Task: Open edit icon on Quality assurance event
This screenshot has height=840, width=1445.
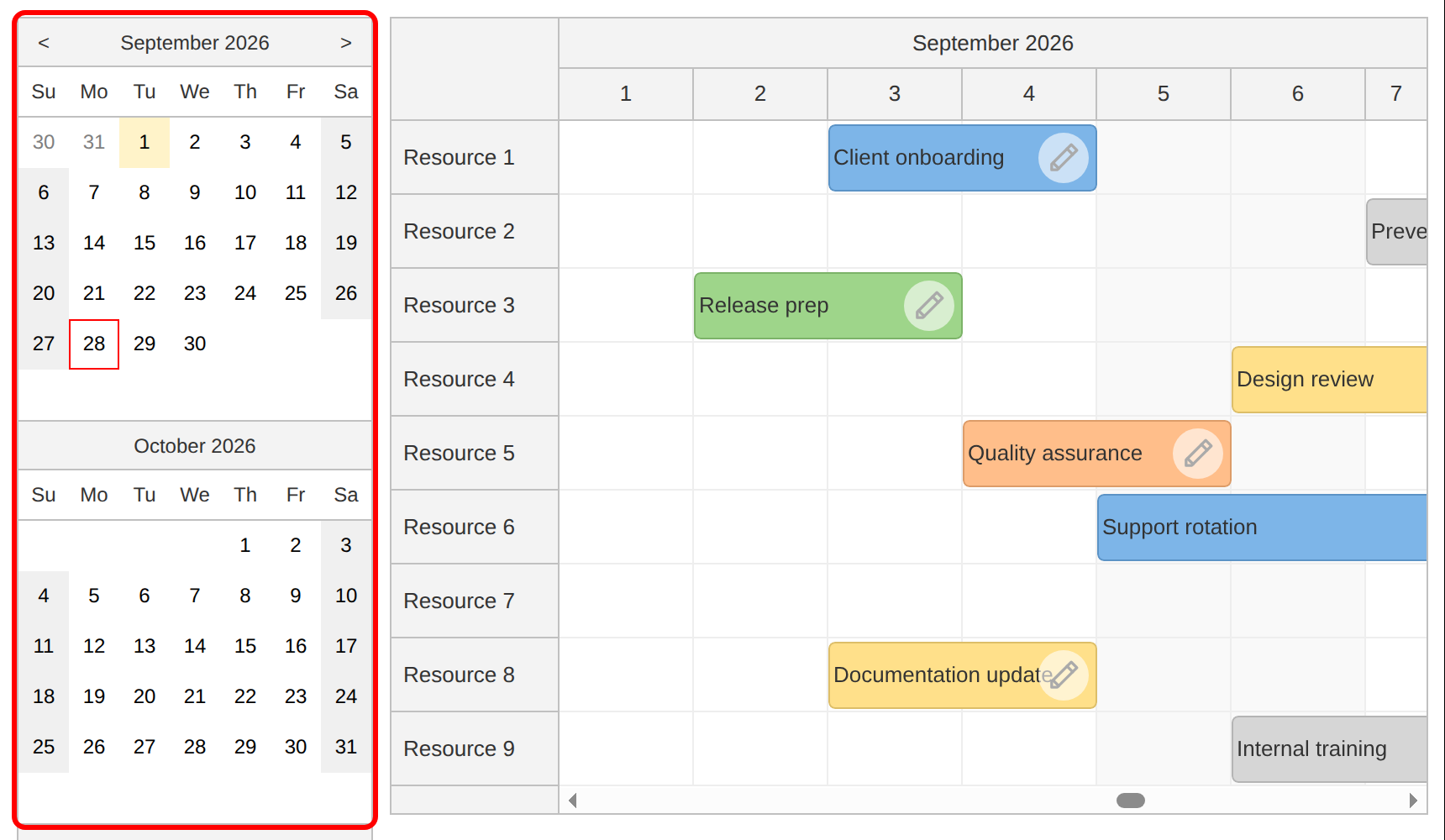Action: 1197,454
